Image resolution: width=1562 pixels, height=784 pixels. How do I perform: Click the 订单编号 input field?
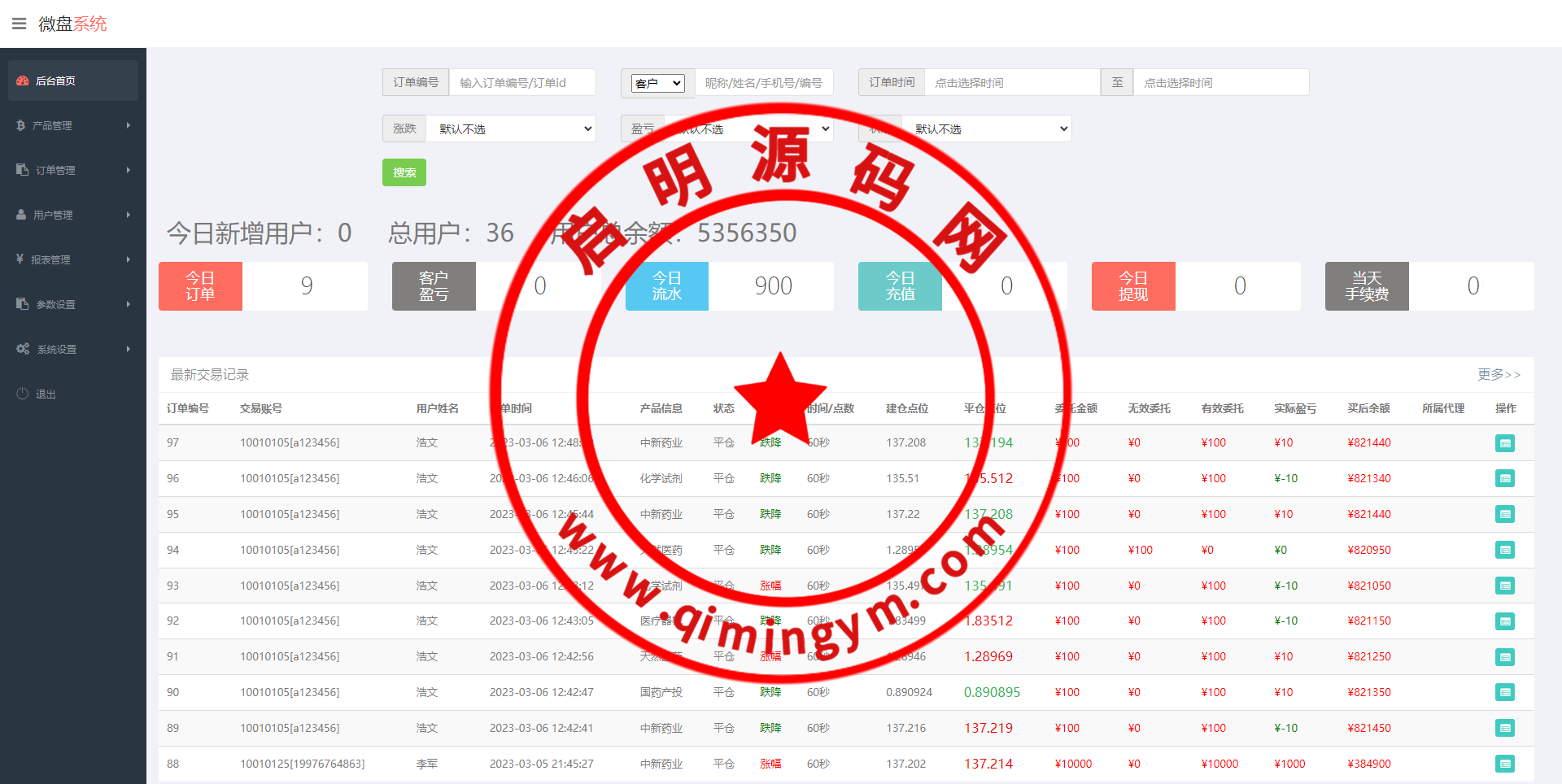[x=521, y=83]
